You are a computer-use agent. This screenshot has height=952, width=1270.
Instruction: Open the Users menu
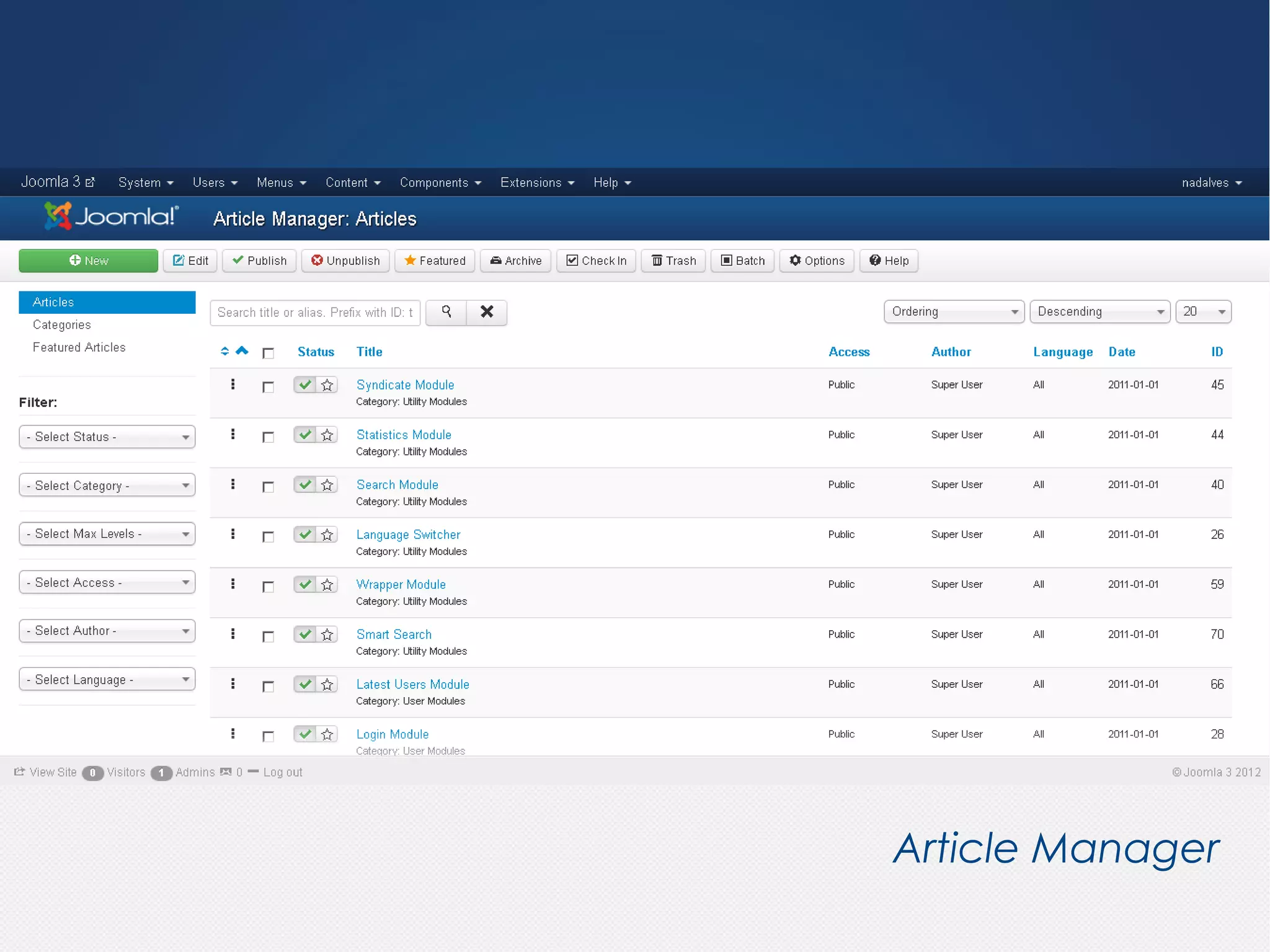click(x=215, y=182)
